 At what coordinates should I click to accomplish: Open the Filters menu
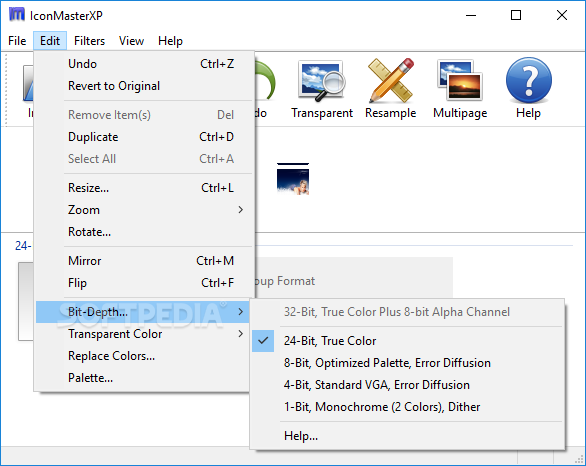[89, 41]
